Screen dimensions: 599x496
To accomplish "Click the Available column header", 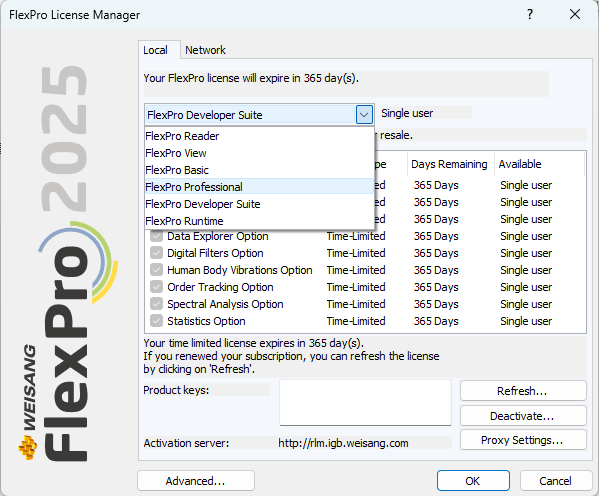I will 539,164.
